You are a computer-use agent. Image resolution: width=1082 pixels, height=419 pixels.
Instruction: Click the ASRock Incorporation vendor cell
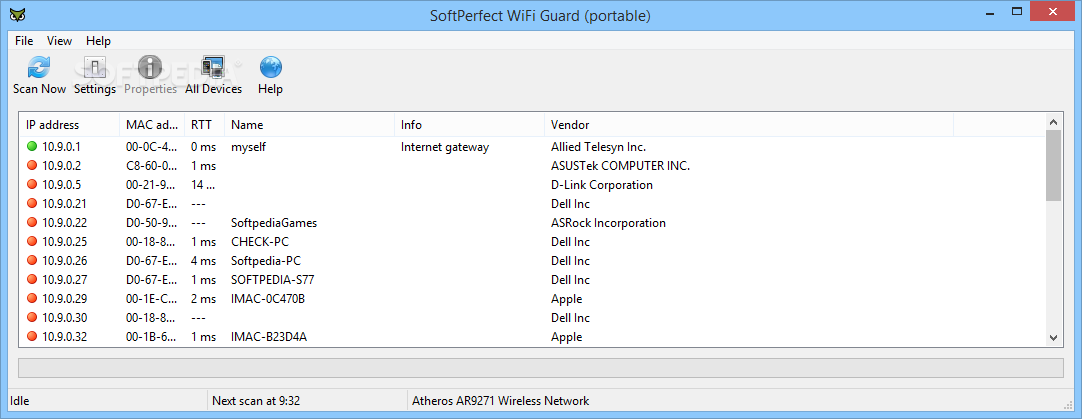(608, 223)
